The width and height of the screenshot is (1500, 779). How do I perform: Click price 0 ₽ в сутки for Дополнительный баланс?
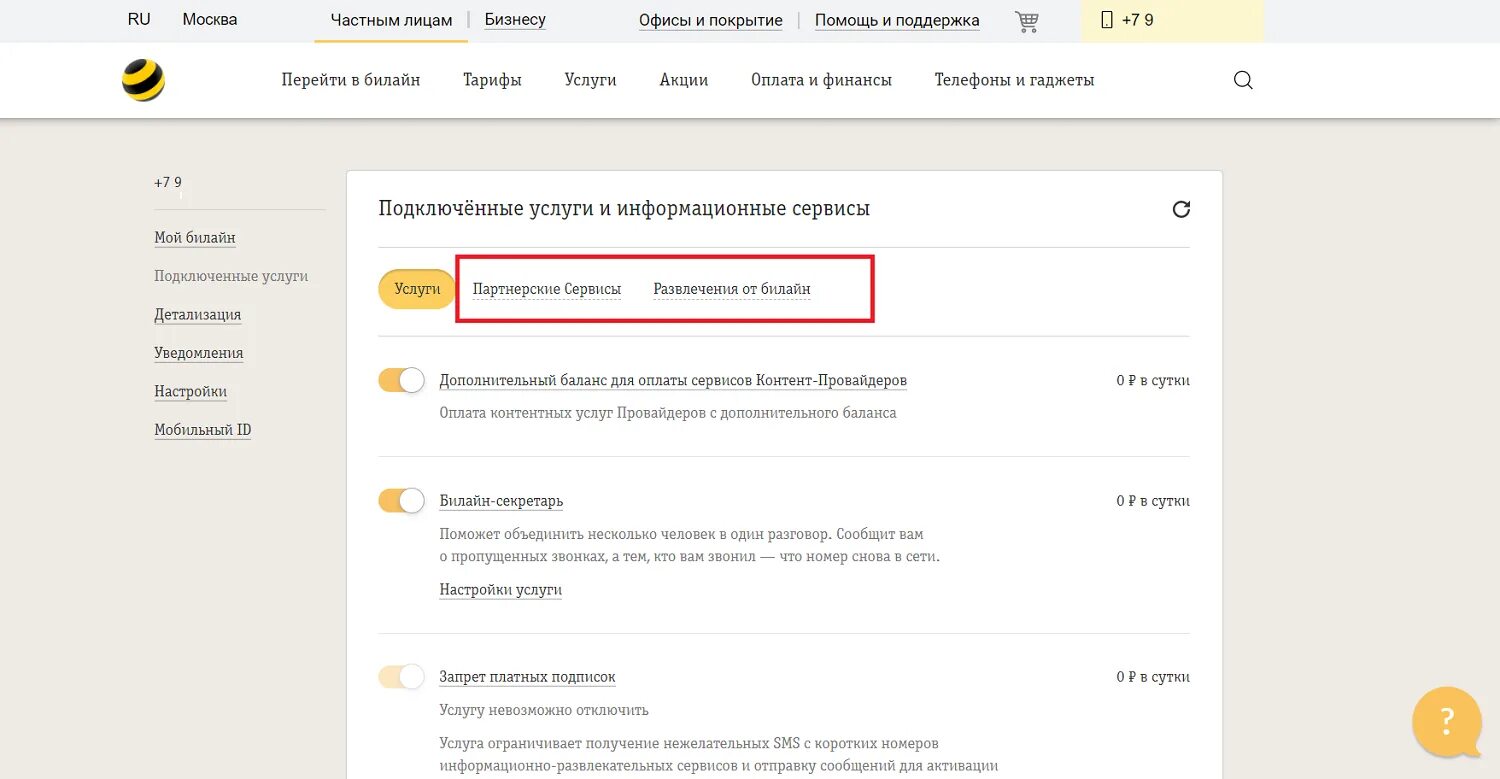point(1153,381)
